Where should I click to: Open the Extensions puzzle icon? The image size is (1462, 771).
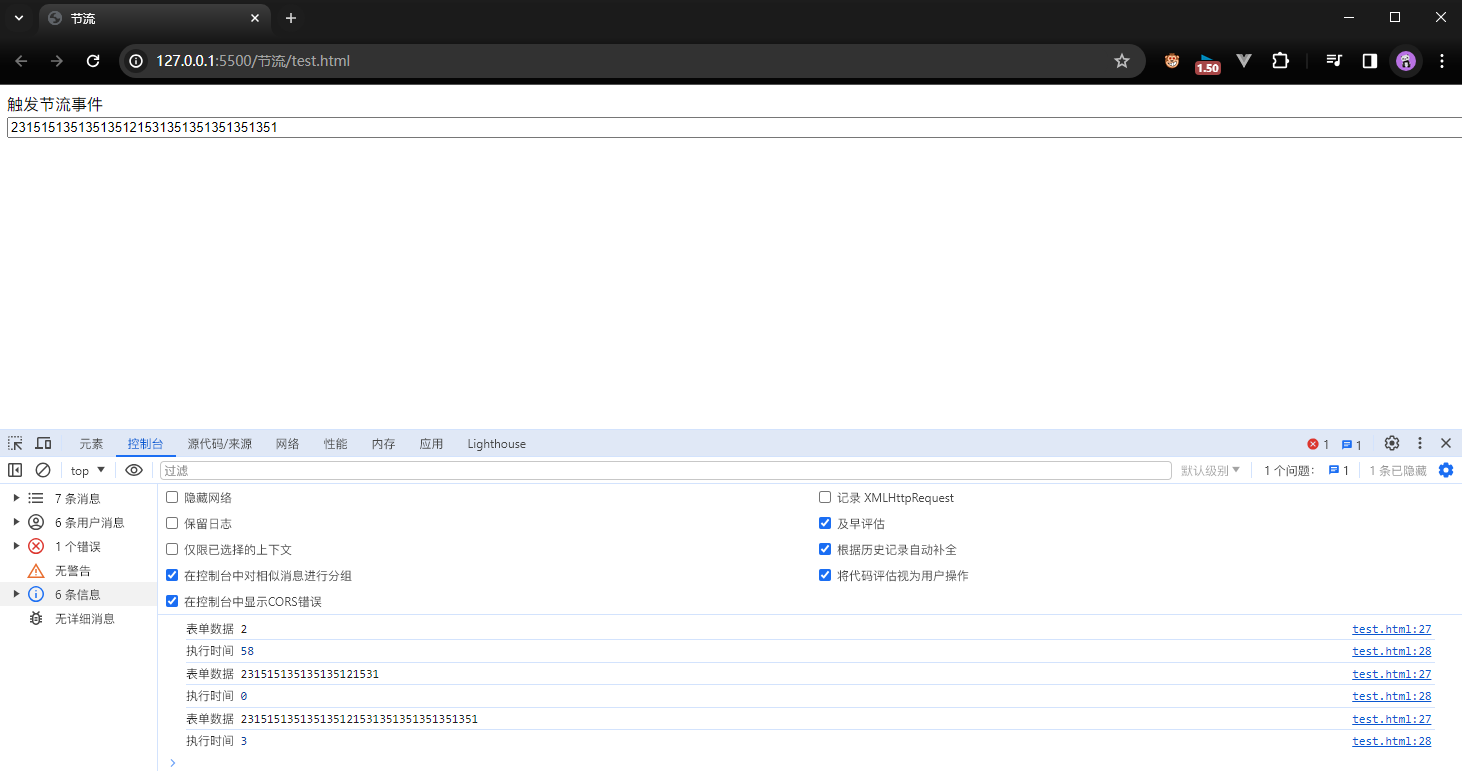pyautogui.click(x=1280, y=61)
